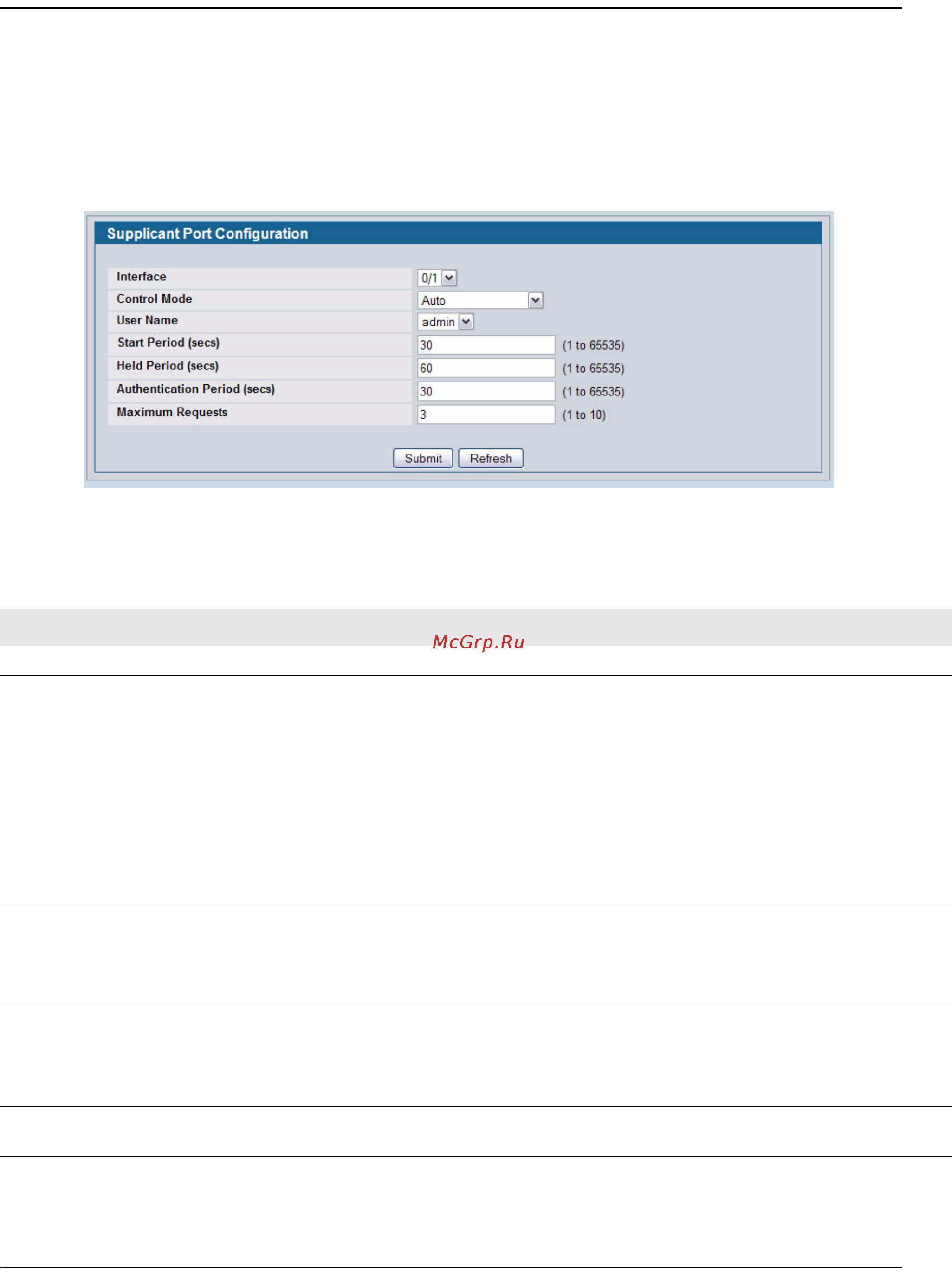Click the Authentication Period input field
The height and width of the screenshot is (1283, 952).
tap(486, 391)
